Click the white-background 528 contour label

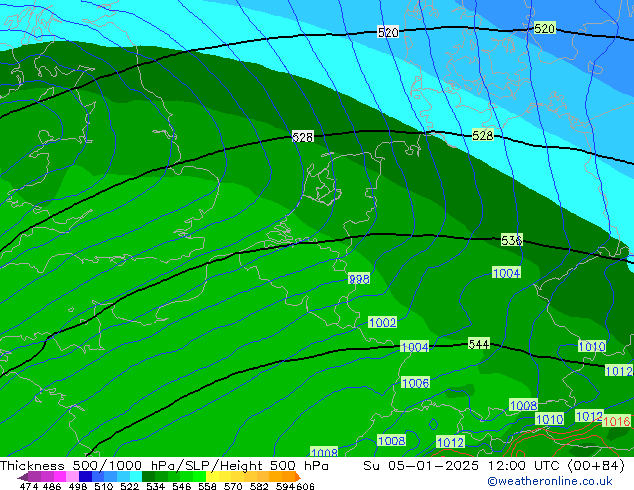click(x=302, y=137)
